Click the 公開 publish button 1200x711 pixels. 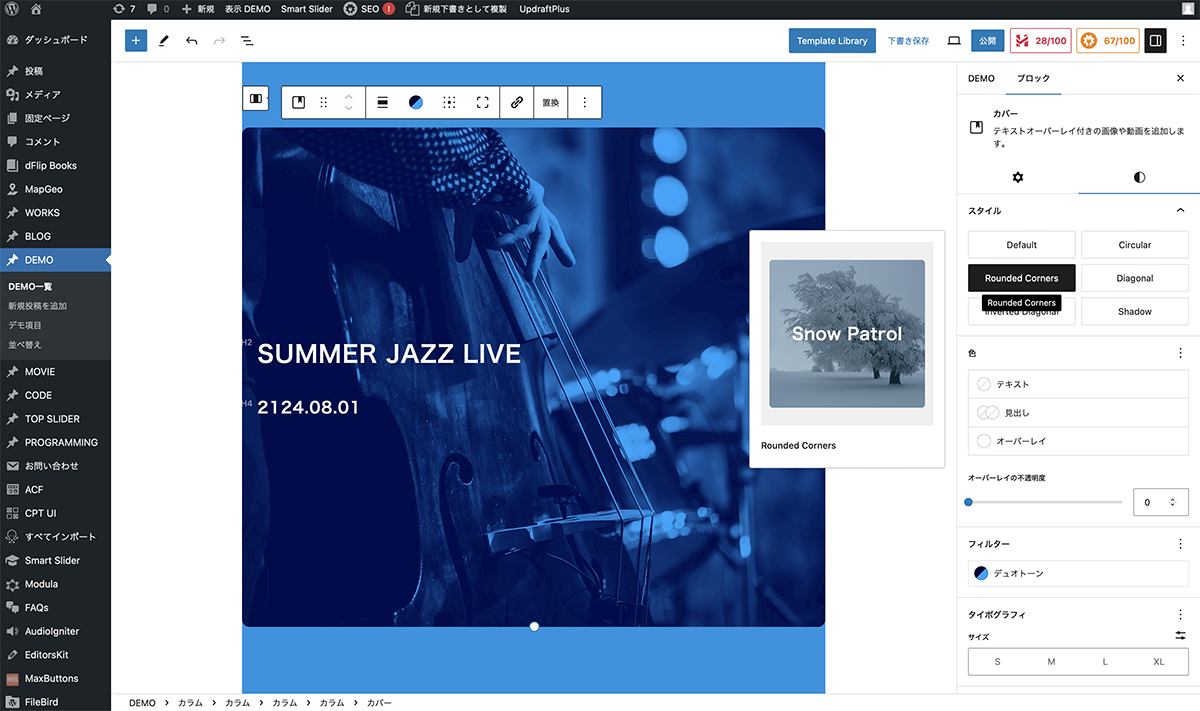click(x=987, y=41)
